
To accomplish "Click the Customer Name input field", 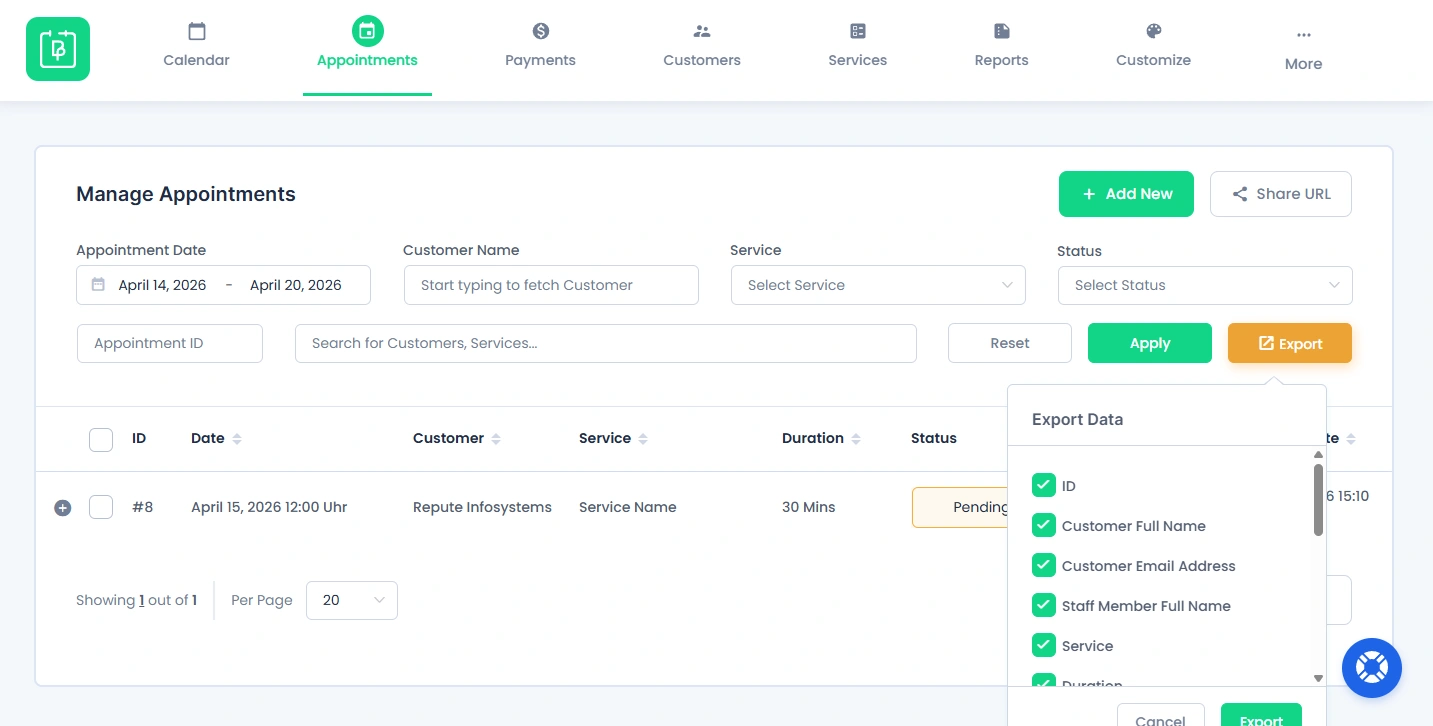I will click(x=551, y=285).
